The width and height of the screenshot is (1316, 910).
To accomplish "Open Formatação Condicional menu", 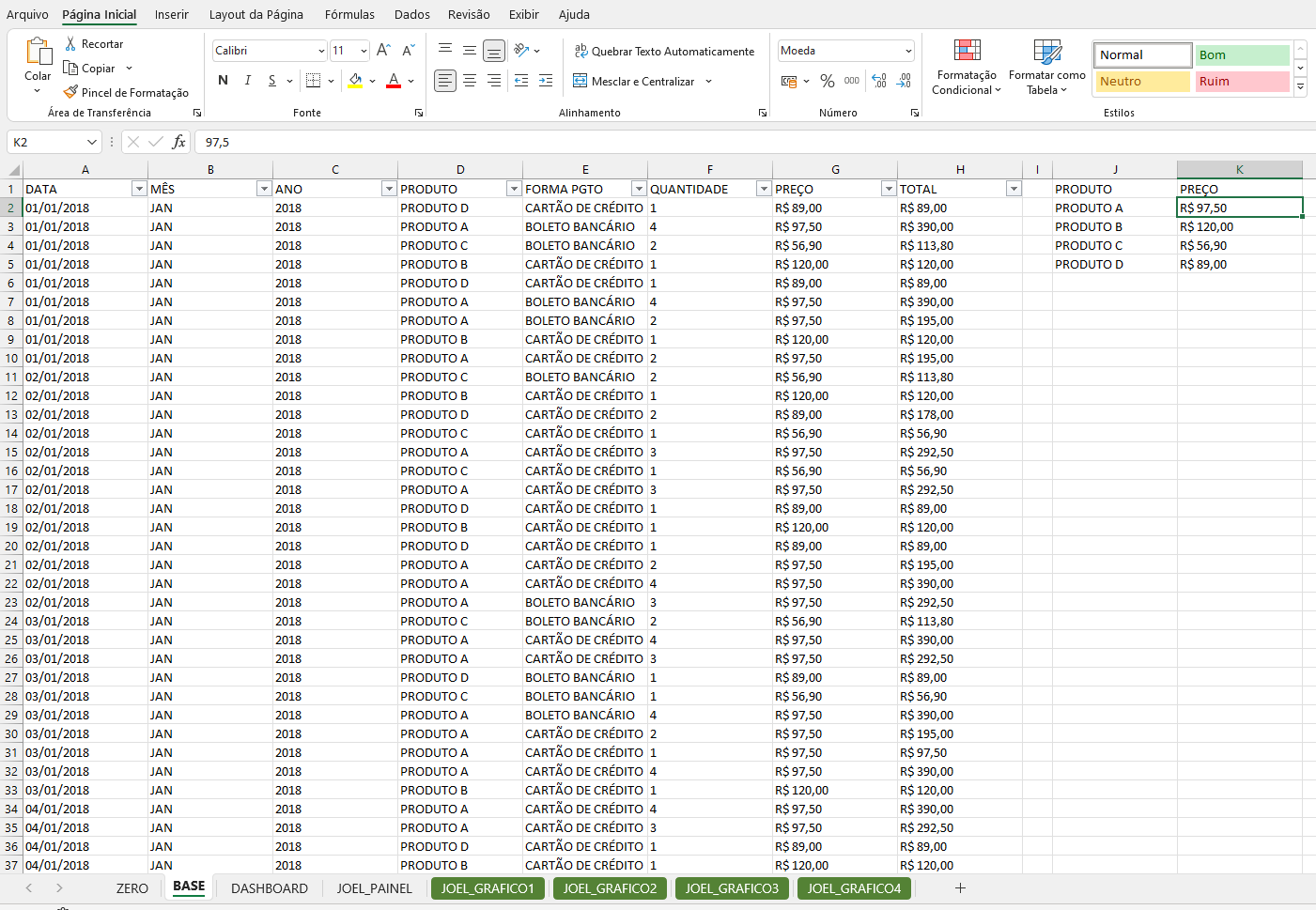I will click(967, 68).
